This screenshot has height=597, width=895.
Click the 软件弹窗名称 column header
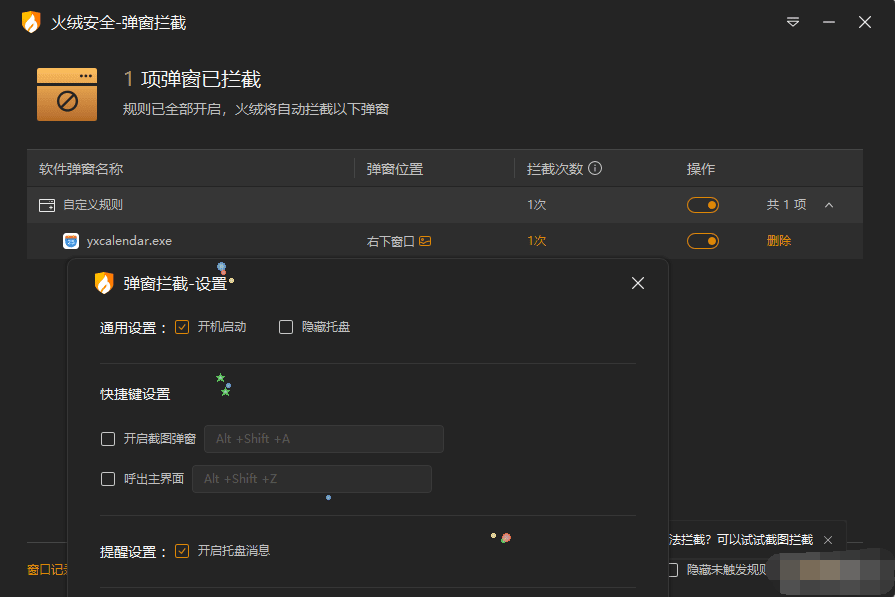coord(81,169)
